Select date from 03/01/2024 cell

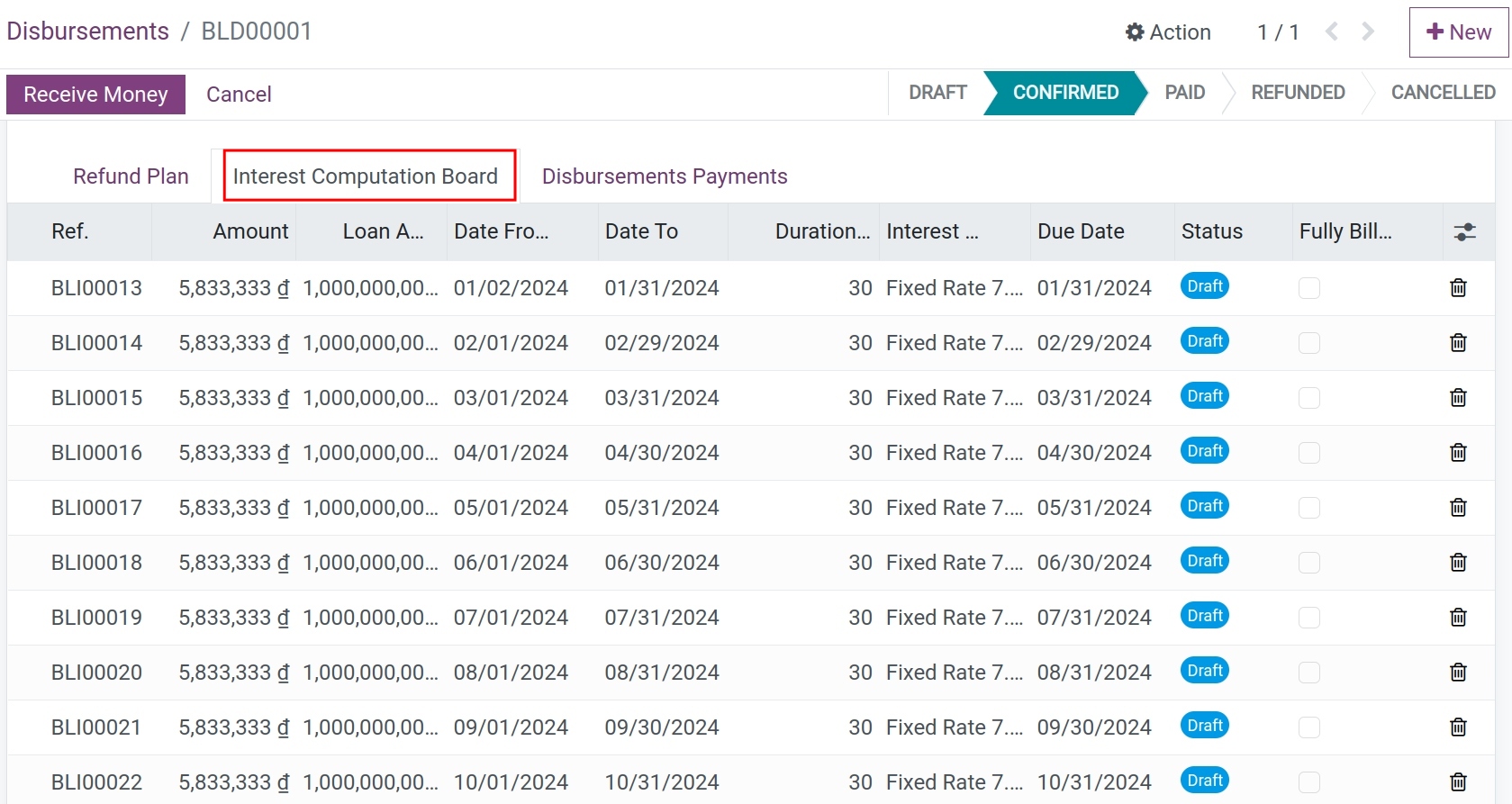pyautogui.click(x=511, y=398)
